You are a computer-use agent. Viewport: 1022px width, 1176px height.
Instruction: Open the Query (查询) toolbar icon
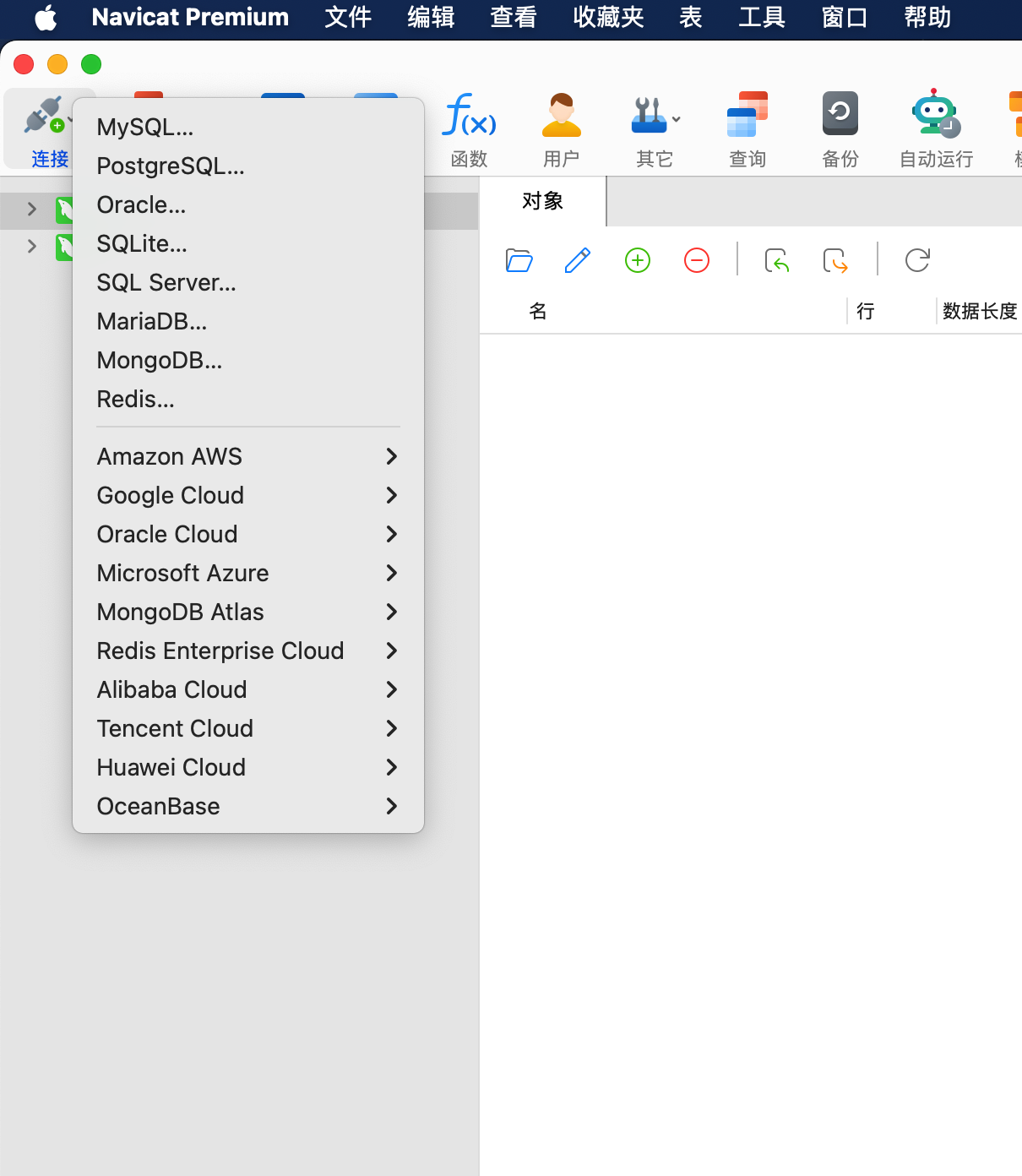point(747,115)
